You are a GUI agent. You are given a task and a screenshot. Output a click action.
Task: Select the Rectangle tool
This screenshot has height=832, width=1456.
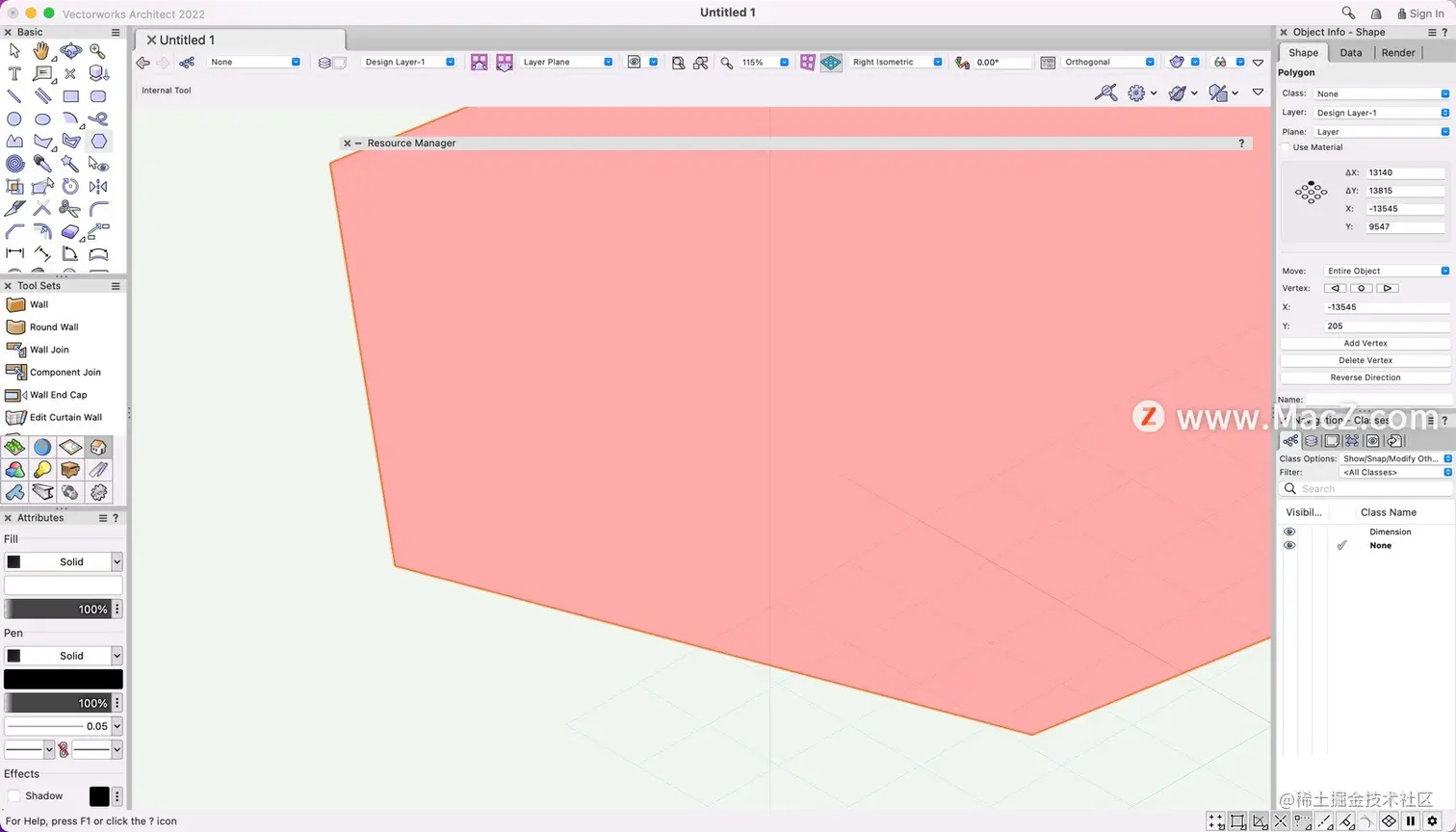pos(70,96)
